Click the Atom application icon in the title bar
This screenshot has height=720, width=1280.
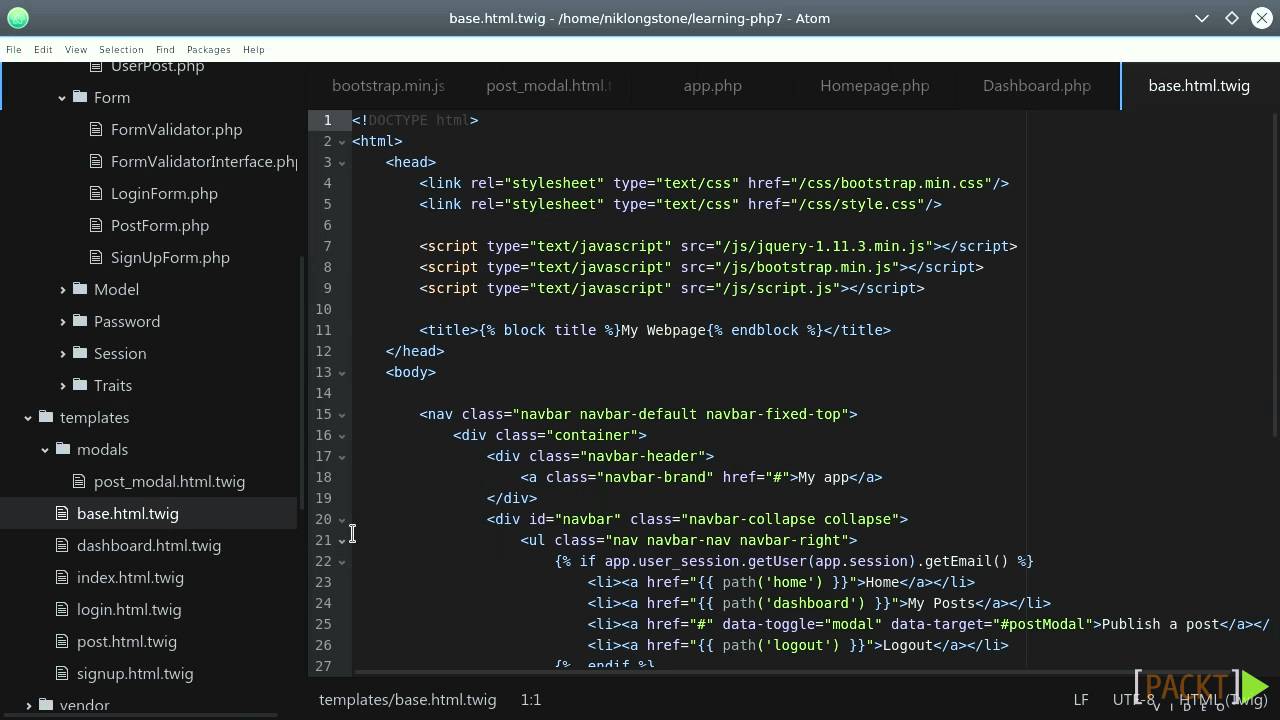coord(18,18)
